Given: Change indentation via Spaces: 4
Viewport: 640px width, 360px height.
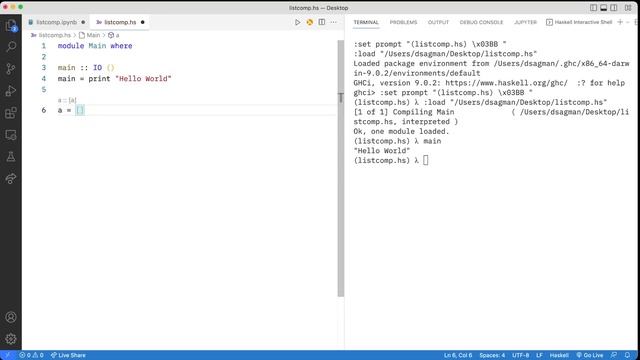Looking at the screenshot, I should point(492,355).
